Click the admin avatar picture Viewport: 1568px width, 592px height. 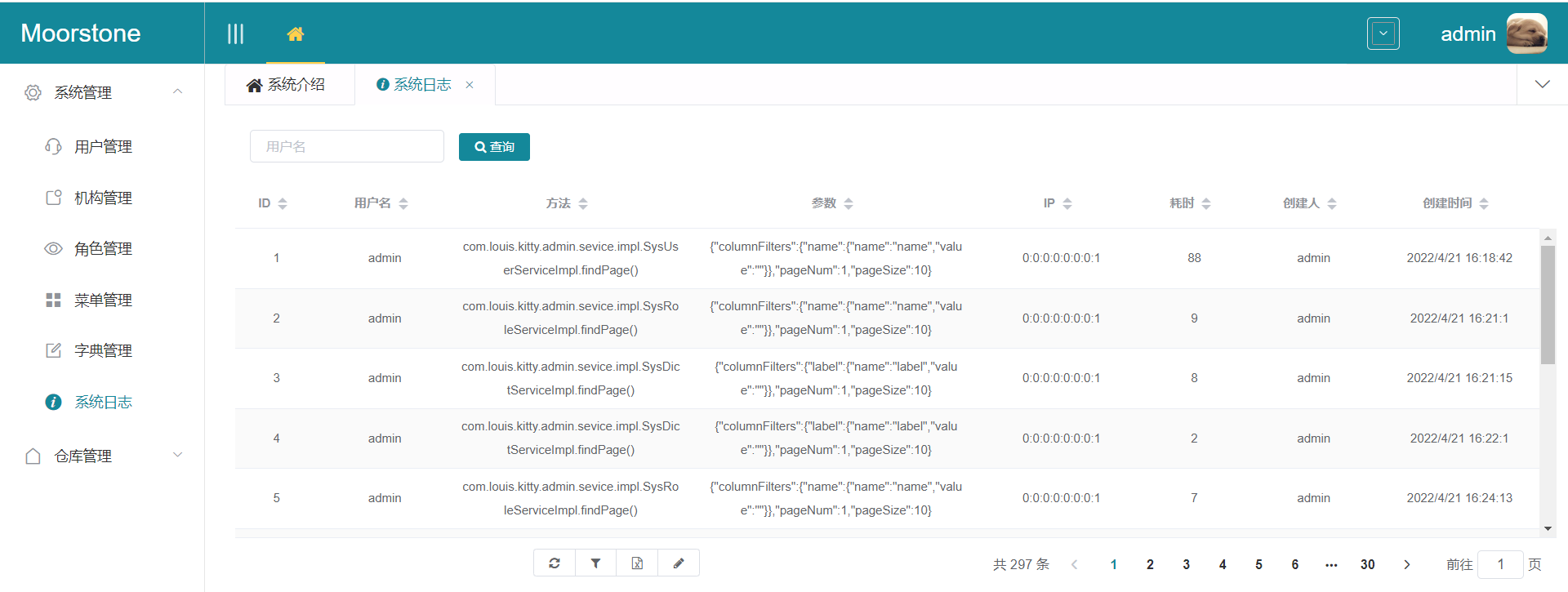tap(1526, 33)
